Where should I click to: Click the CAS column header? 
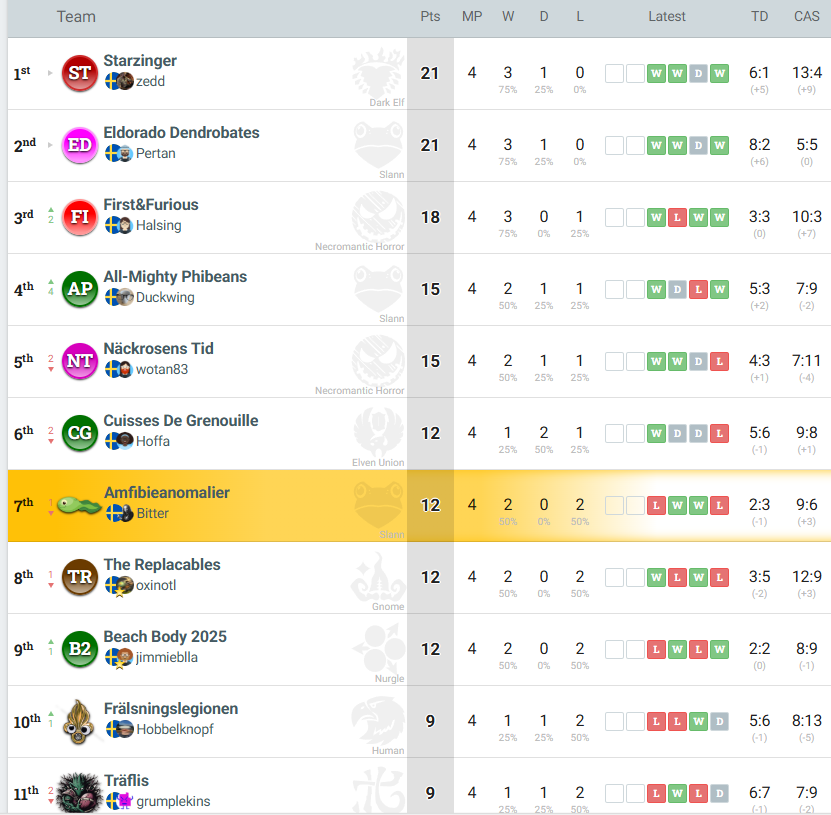click(806, 16)
